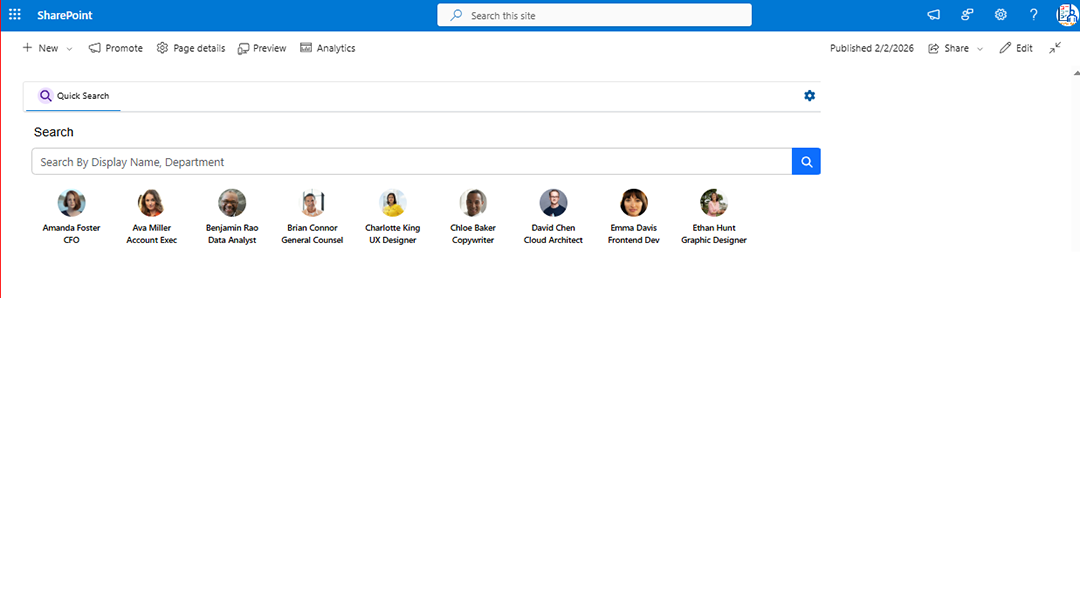Click the Search By Display Name field
Viewport: 1080px width, 607px height.
(x=400, y=161)
